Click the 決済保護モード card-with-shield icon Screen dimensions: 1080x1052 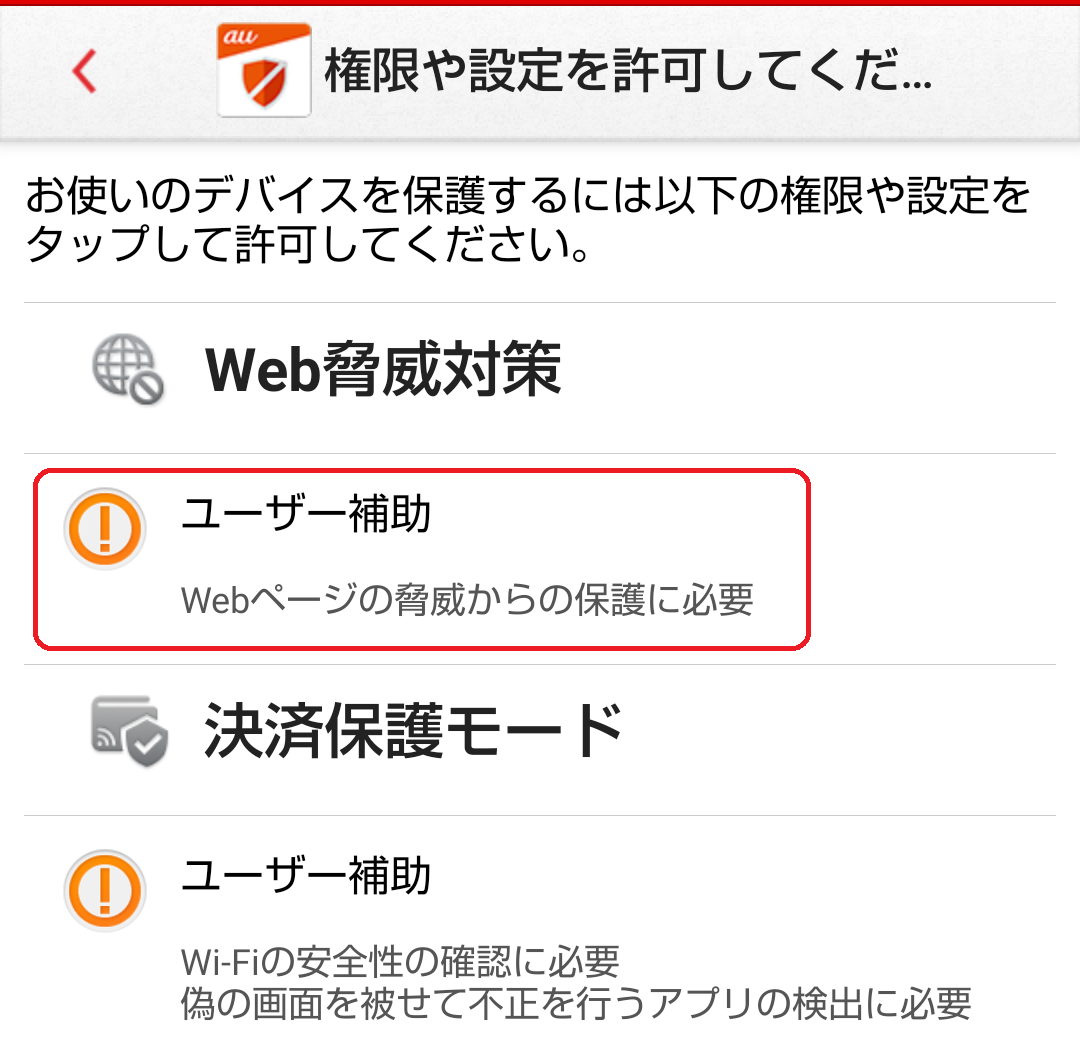point(129,731)
